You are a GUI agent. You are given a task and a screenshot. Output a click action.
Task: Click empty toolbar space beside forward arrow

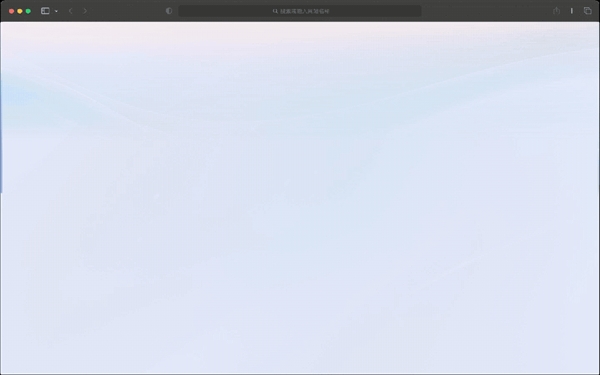click(126, 11)
